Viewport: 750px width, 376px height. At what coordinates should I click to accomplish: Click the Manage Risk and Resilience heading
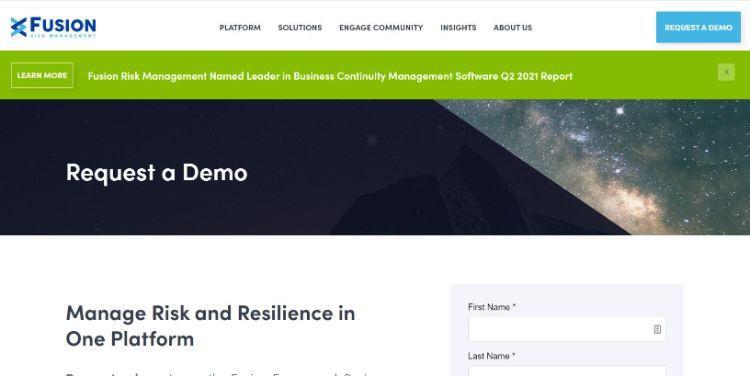point(210,326)
